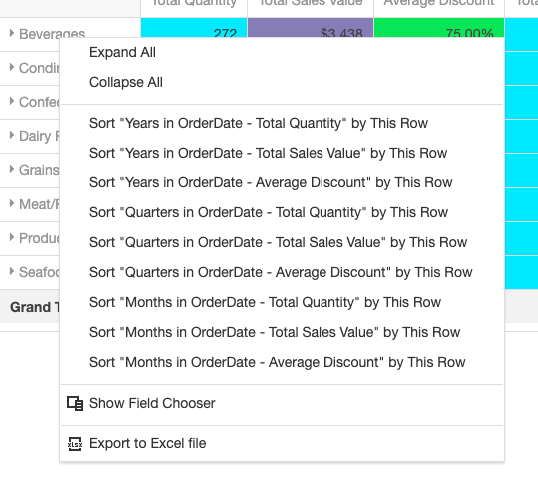
Task: Sort Quarters in OrderDate Average Discount
Action: click(282, 272)
